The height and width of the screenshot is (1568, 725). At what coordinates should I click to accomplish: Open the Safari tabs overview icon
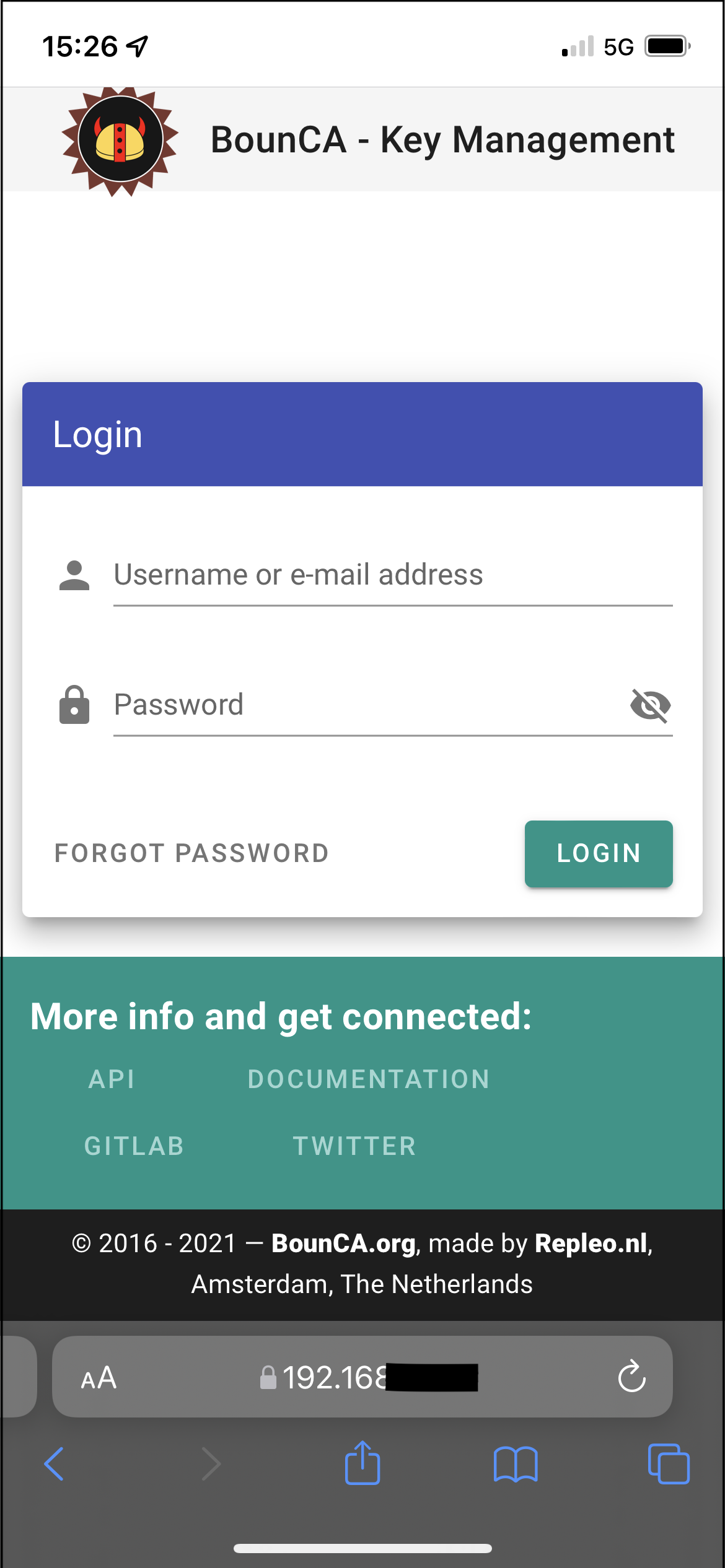[x=669, y=1464]
